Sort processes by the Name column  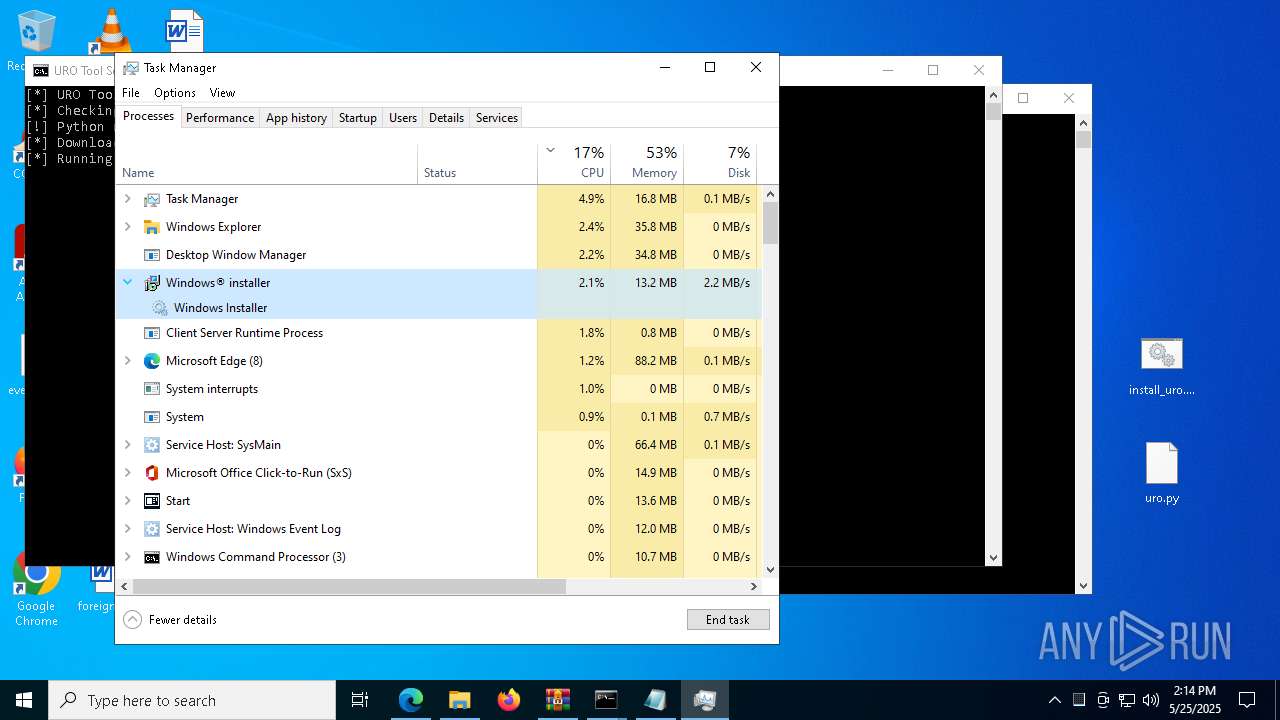click(x=267, y=164)
